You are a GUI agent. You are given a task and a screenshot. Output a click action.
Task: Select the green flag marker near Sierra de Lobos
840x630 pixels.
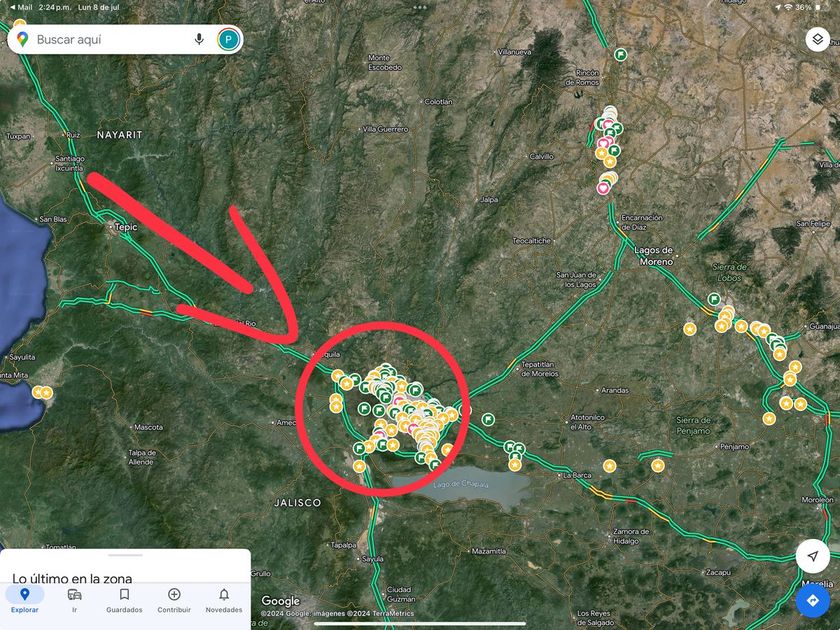point(714,299)
